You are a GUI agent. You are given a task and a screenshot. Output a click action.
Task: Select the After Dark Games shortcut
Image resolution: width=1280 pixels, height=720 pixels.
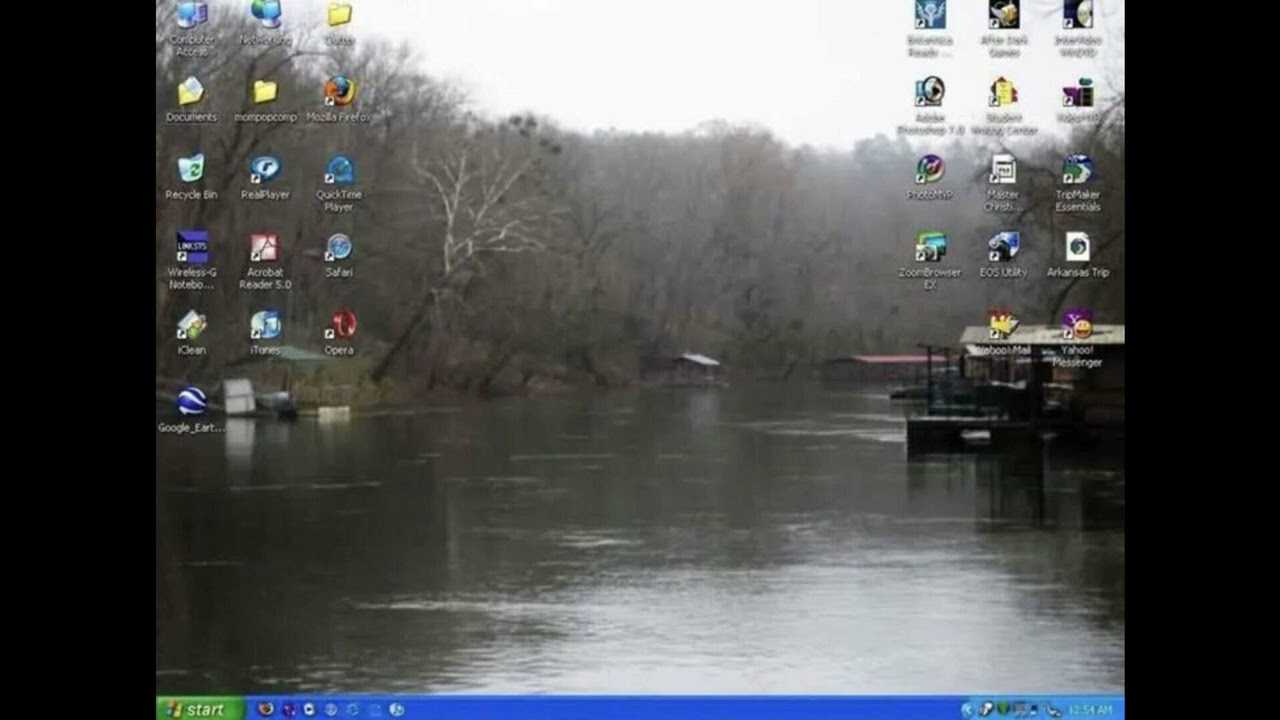pyautogui.click(x=1003, y=28)
